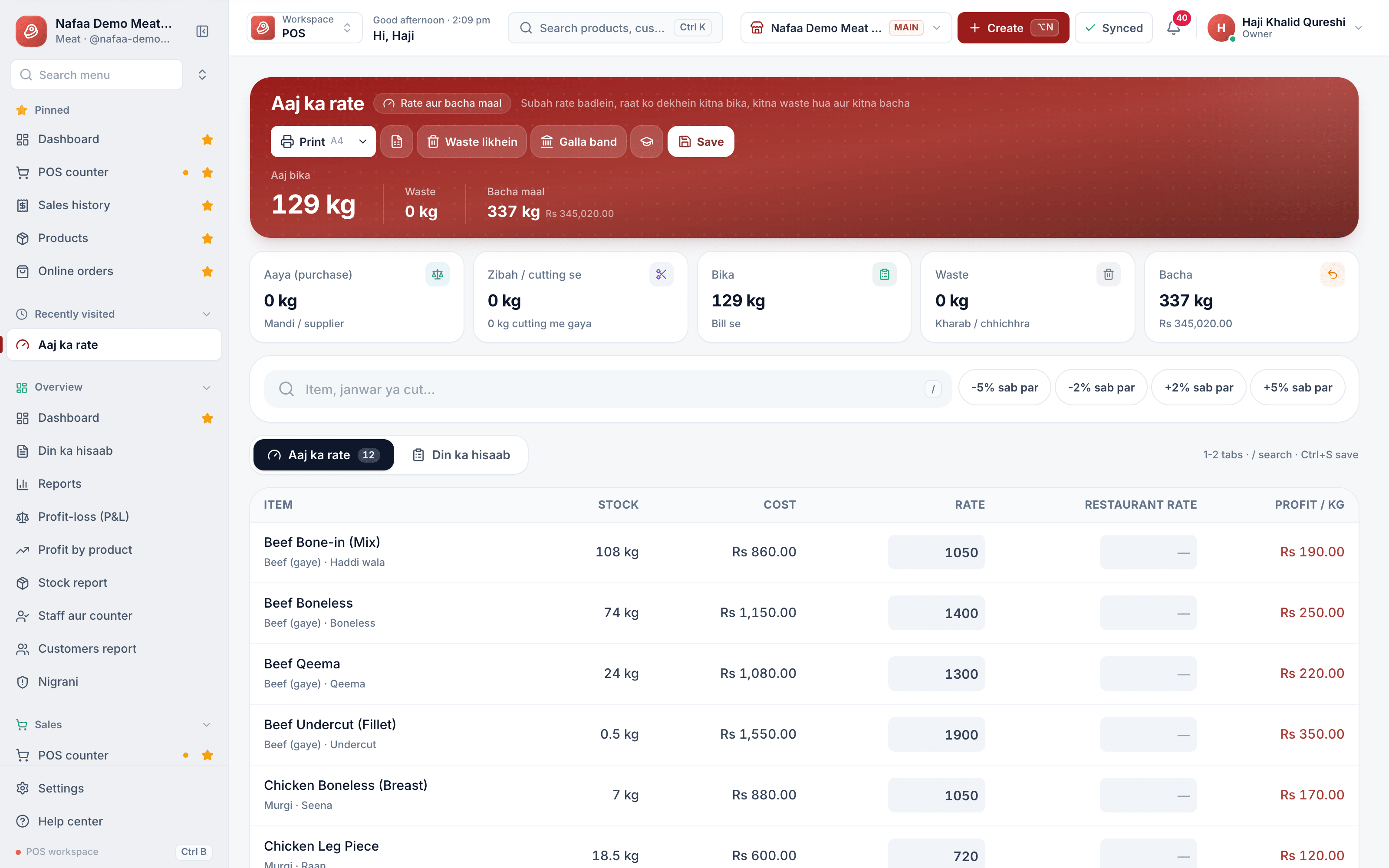
Task: Switch to Din ka hisaab tab
Action: 461,455
